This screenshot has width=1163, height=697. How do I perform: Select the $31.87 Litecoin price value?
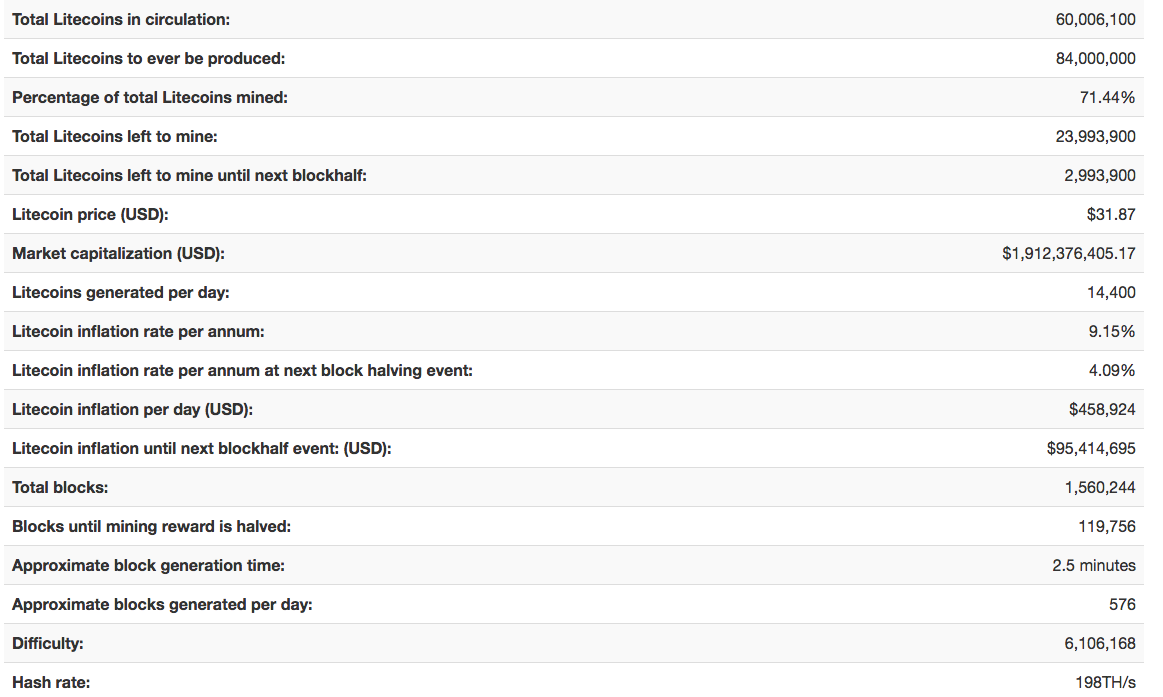[x=1111, y=215]
